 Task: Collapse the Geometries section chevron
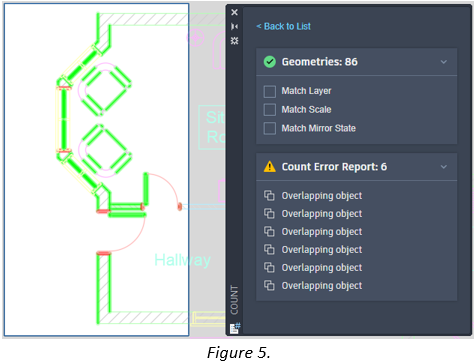[x=444, y=62]
